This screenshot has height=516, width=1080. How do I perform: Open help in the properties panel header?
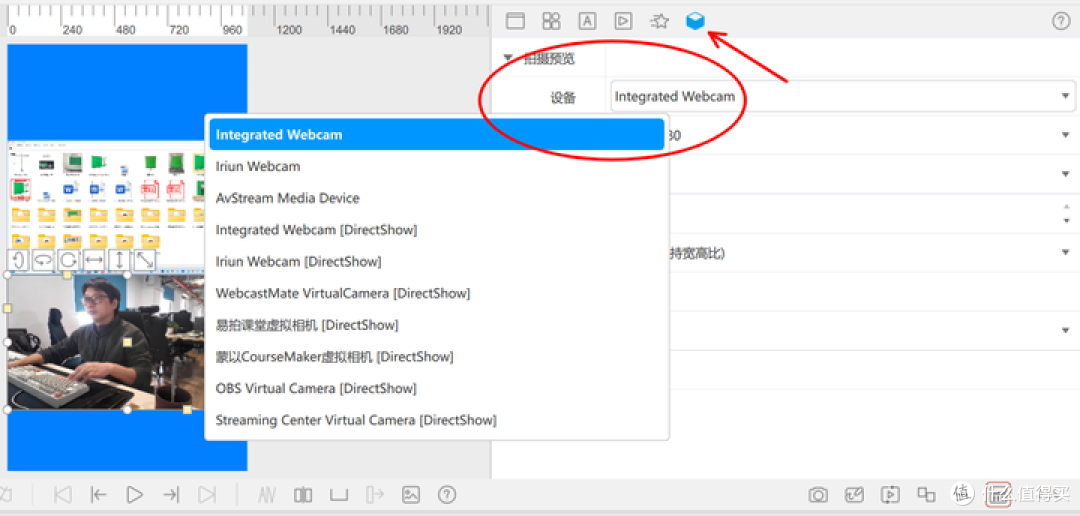coord(1061,21)
